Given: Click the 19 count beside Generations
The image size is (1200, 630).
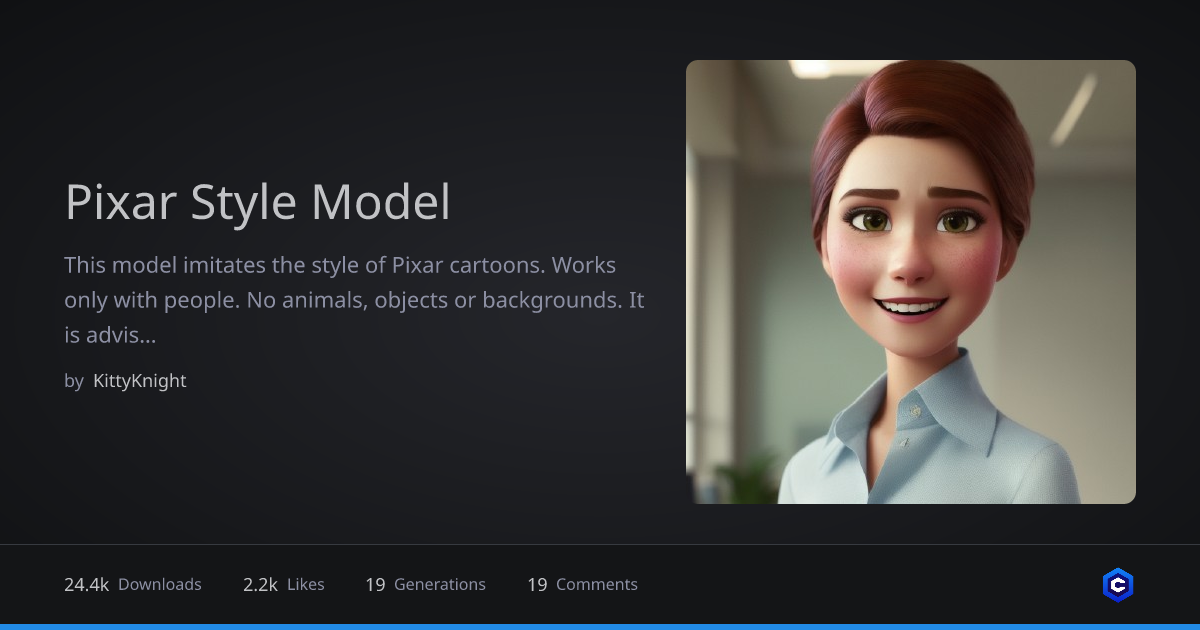Looking at the screenshot, I should coord(375,585).
